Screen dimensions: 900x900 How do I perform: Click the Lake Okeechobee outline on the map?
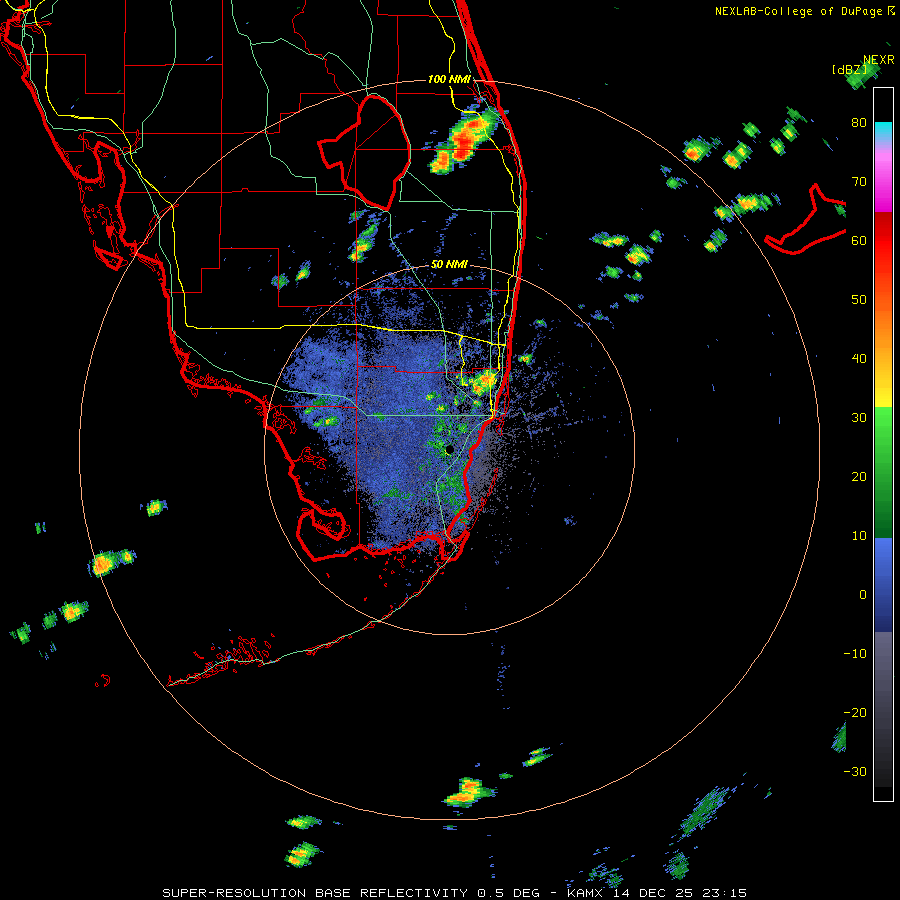pos(366,152)
